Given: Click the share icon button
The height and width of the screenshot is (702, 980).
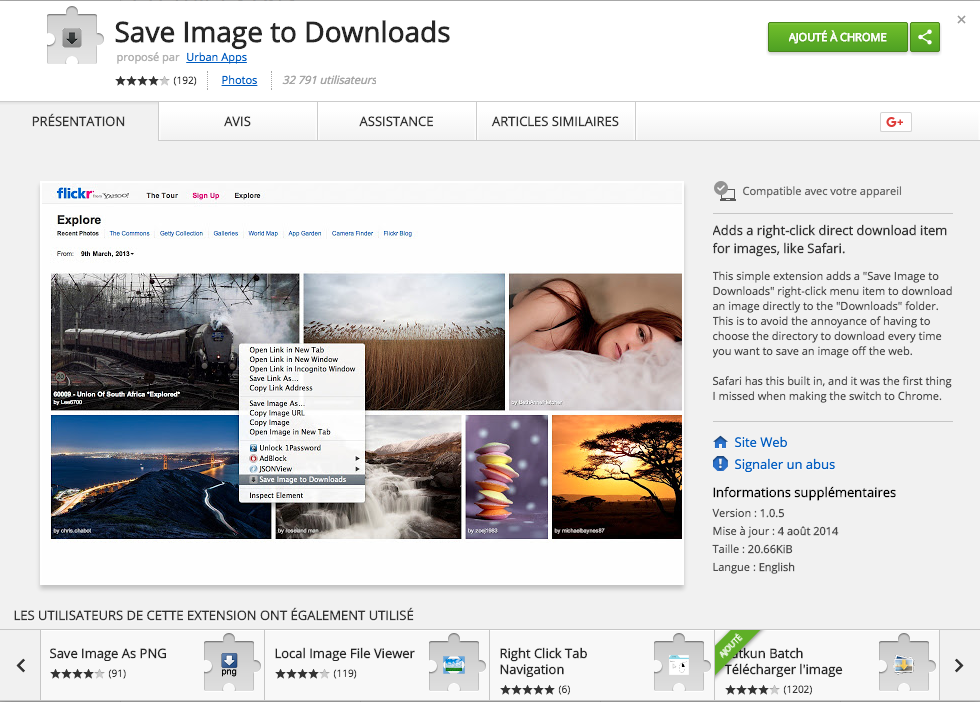Looking at the screenshot, I should coord(925,38).
